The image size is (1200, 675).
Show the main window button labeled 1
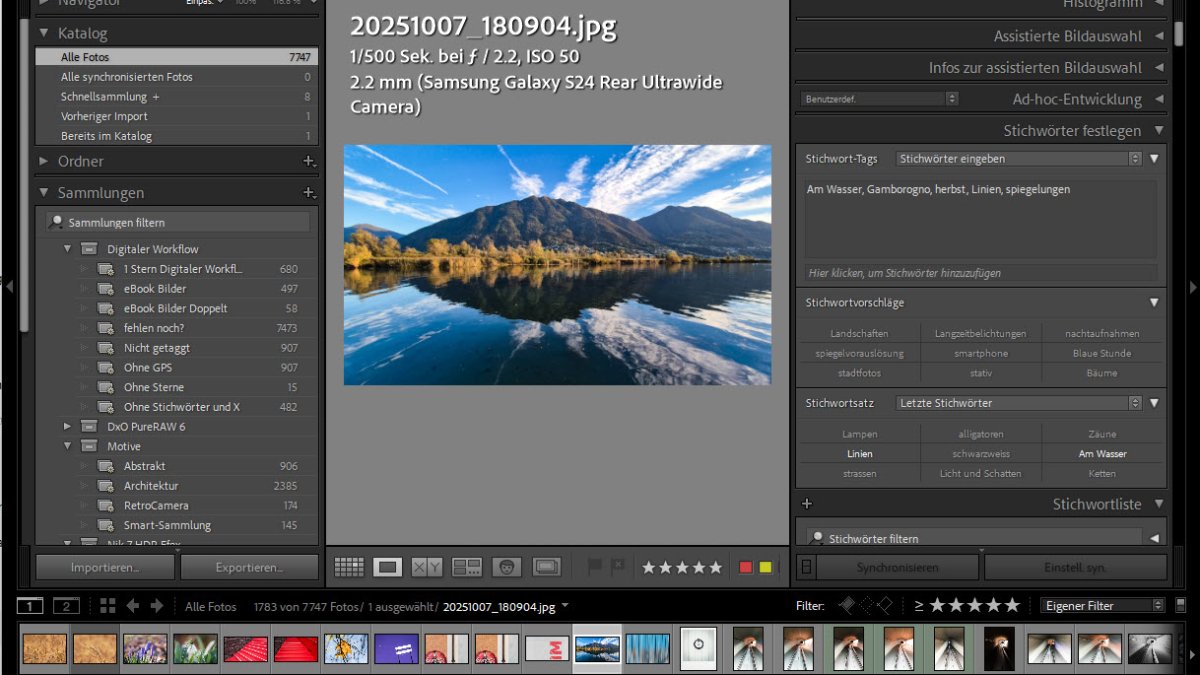tap(31, 606)
